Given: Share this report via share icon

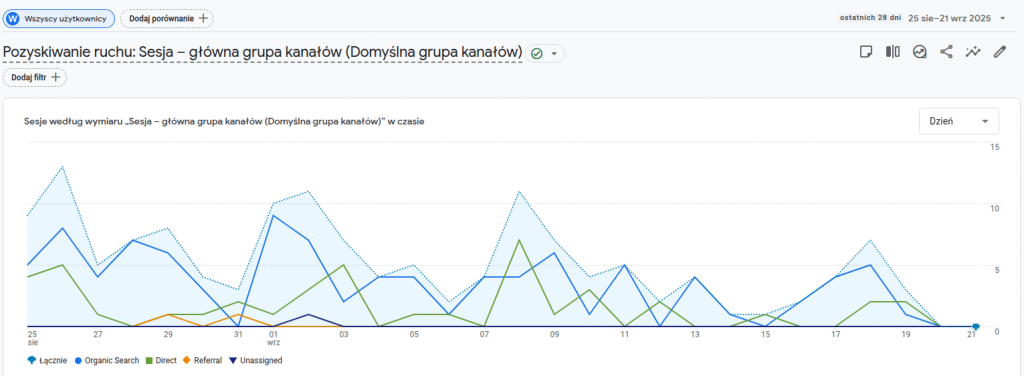Looking at the screenshot, I should pos(946,52).
